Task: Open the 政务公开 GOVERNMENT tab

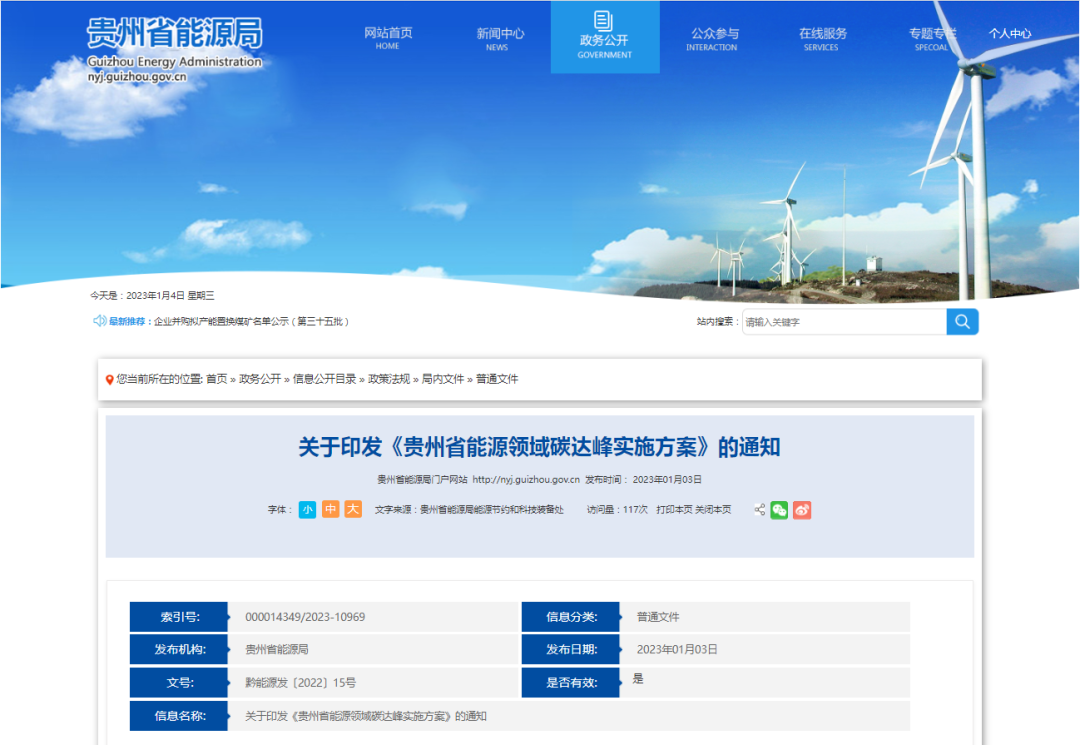Action: [605, 38]
